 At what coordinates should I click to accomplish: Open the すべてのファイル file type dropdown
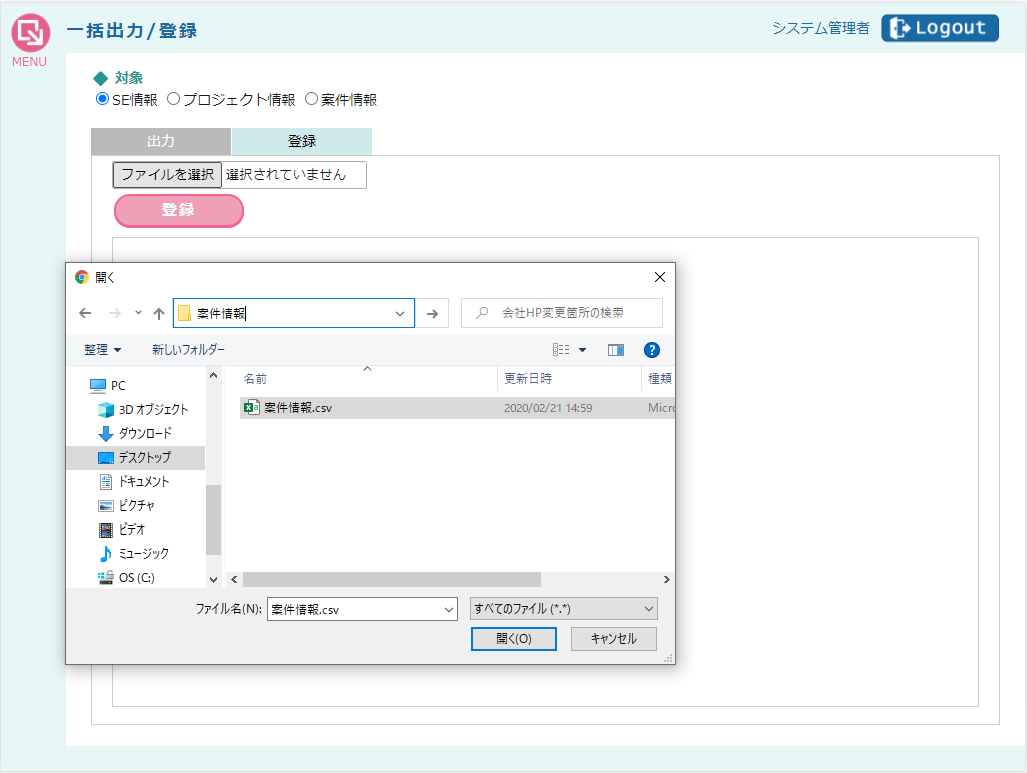(x=563, y=609)
